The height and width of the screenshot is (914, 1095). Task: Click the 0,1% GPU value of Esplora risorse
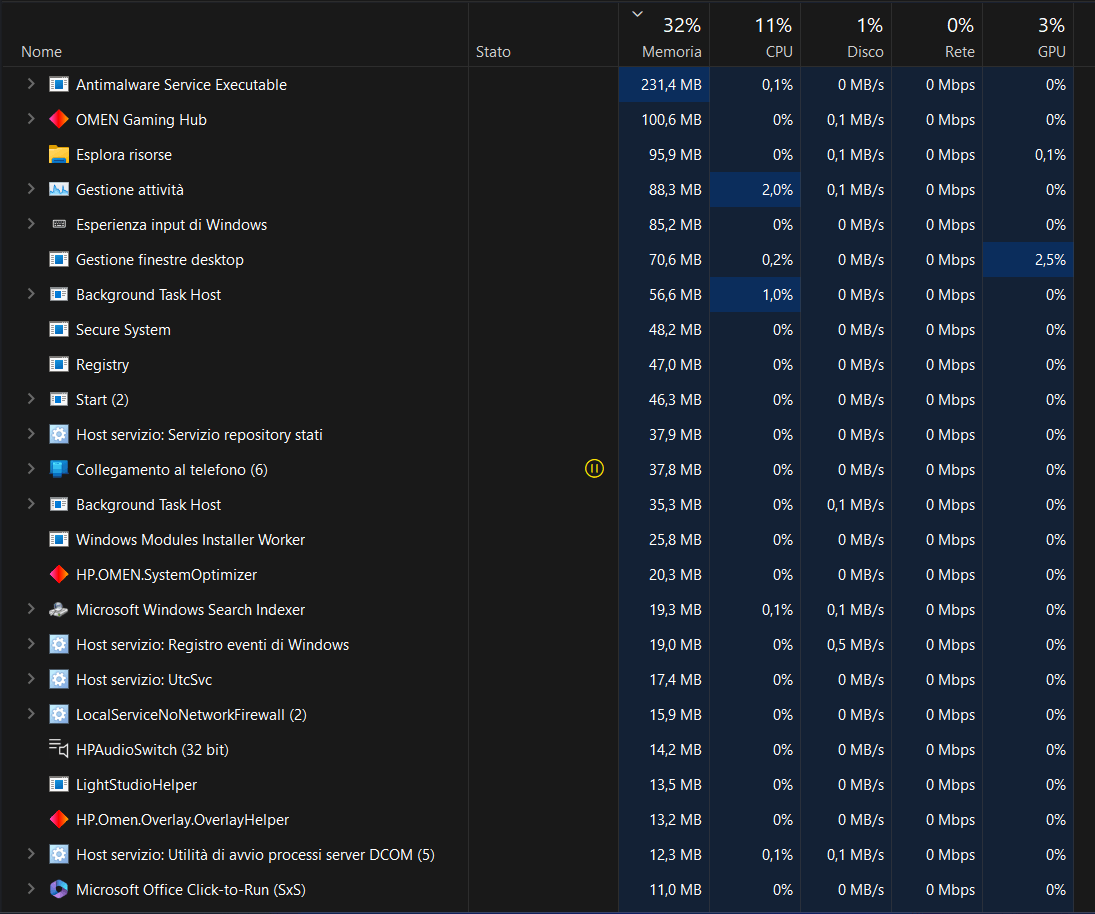(1050, 155)
